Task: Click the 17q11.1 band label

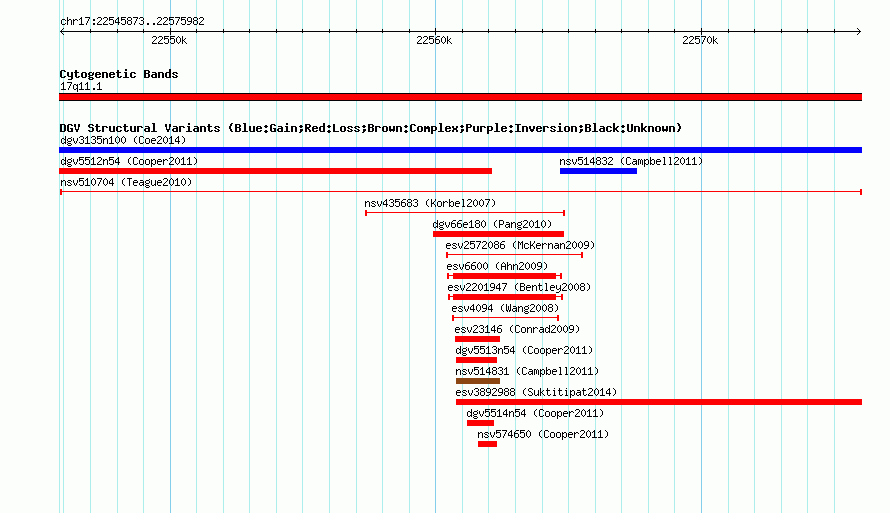Action: tap(81, 86)
